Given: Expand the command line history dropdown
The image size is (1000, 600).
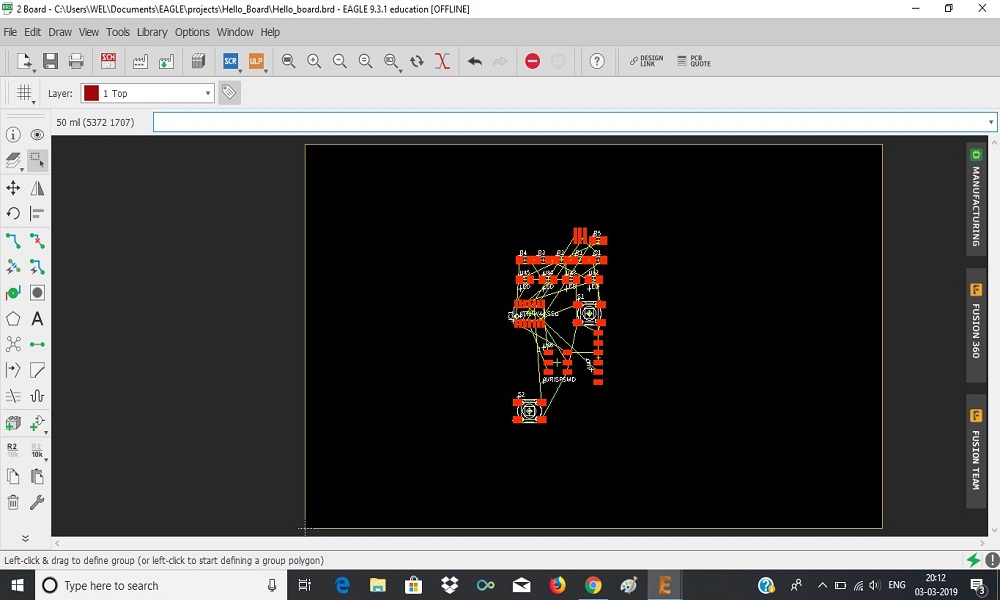Looking at the screenshot, I should 990,122.
